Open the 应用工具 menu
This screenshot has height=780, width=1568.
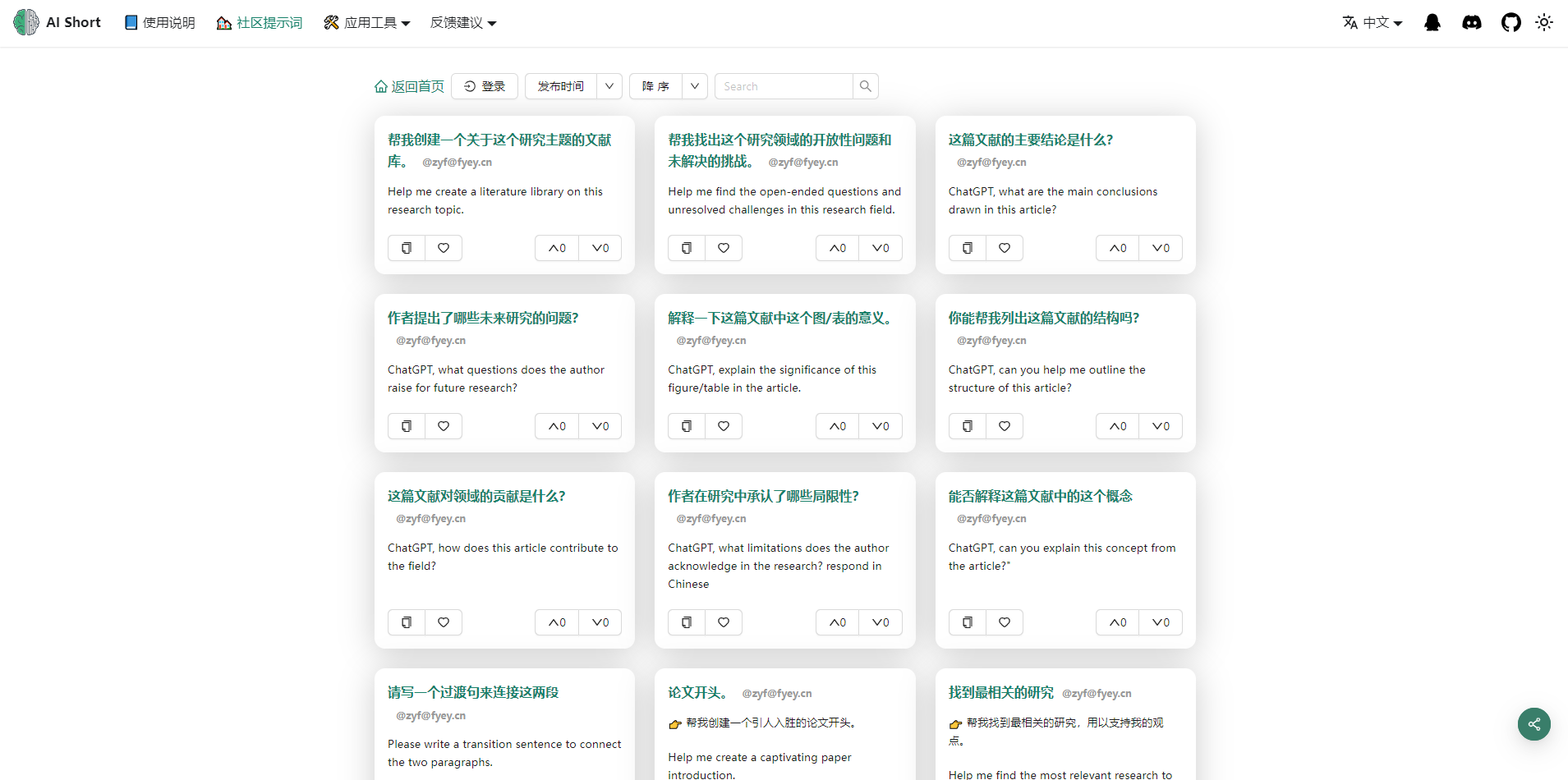point(366,23)
